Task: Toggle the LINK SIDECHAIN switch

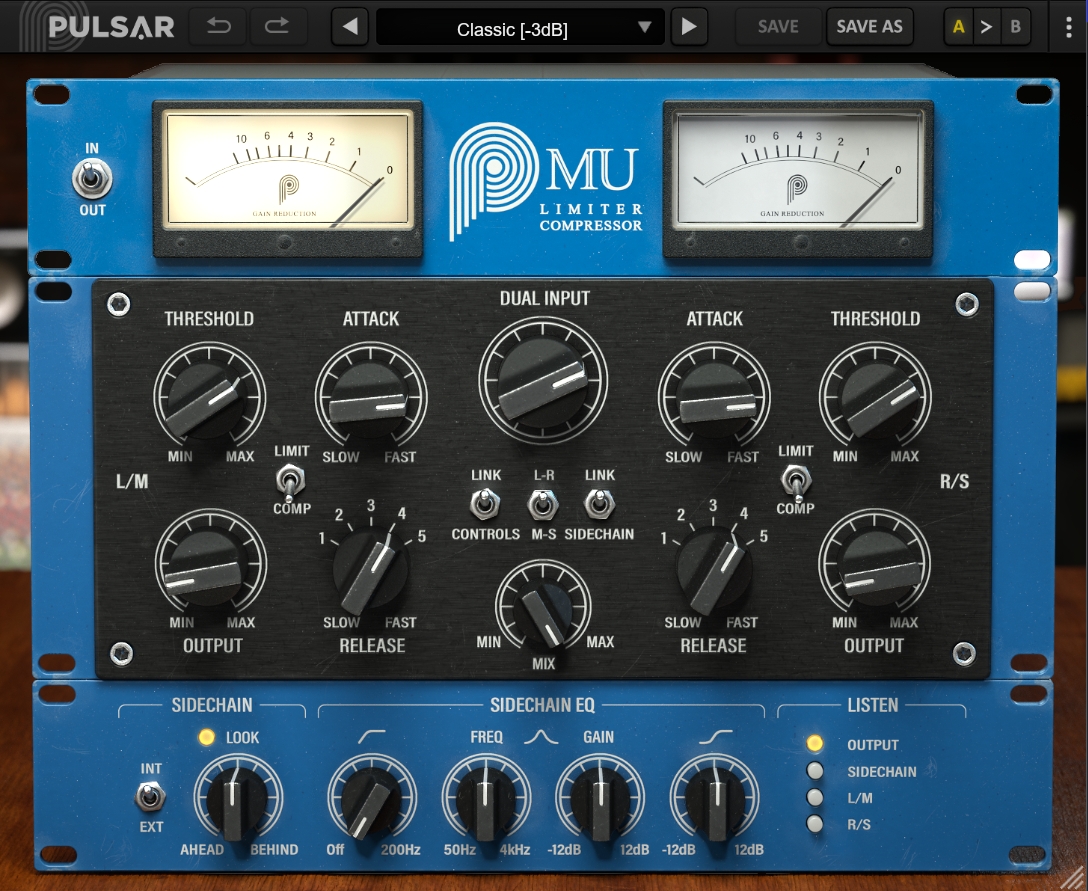Action: 600,504
